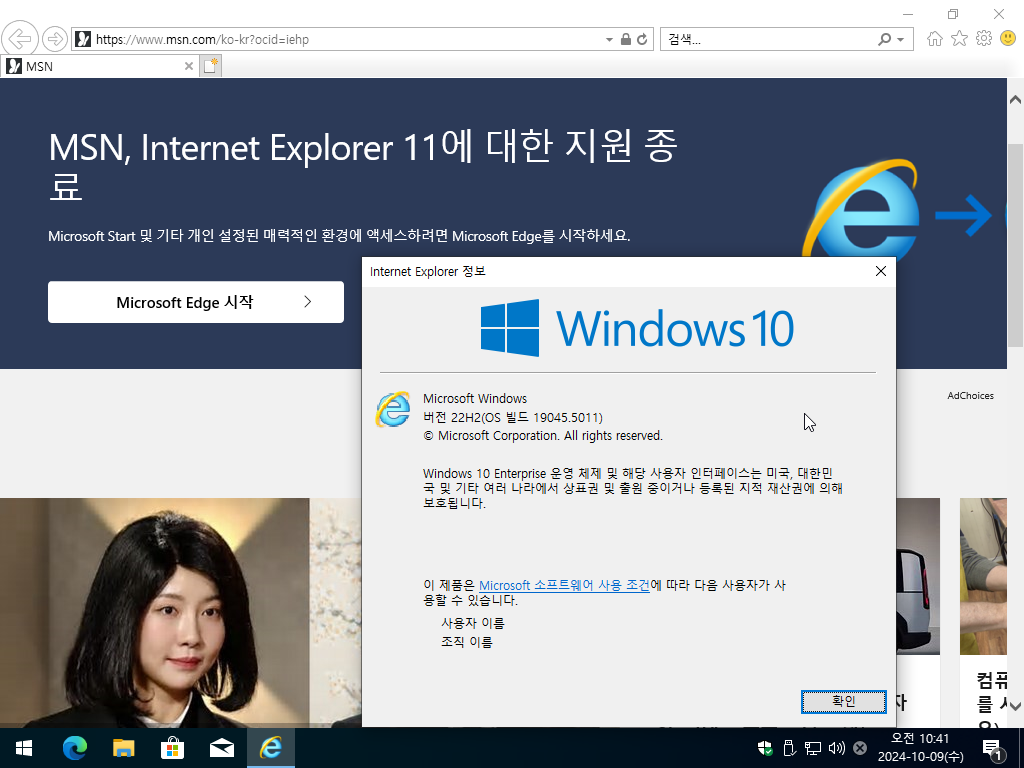Viewport: 1024px width, 768px height.
Task: Open the Mail app from the taskbar
Action: [x=221, y=748]
